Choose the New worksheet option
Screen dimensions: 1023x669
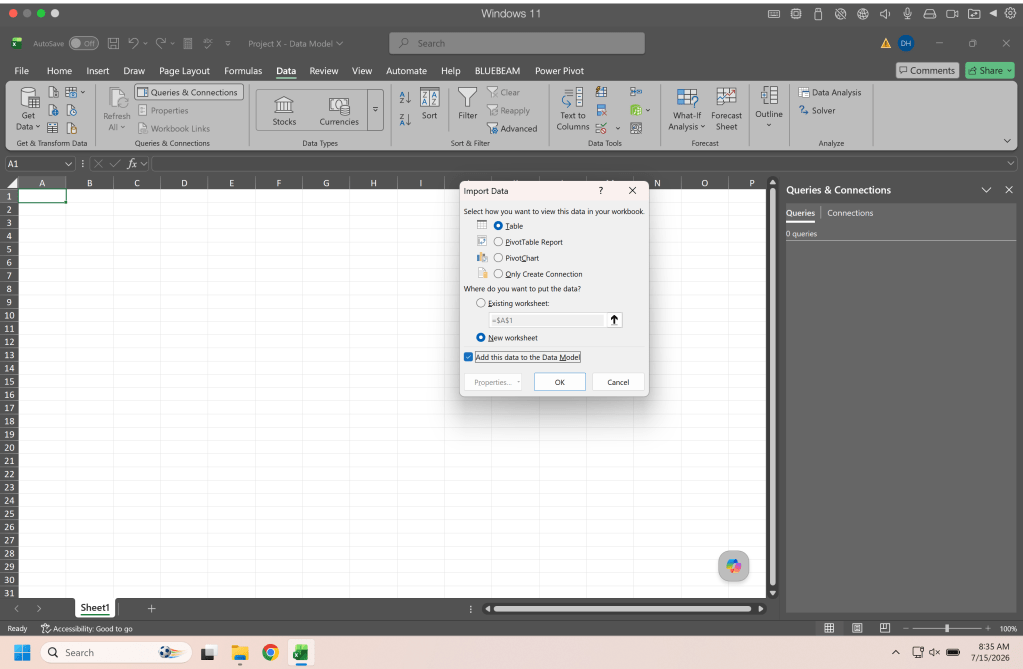tap(481, 337)
